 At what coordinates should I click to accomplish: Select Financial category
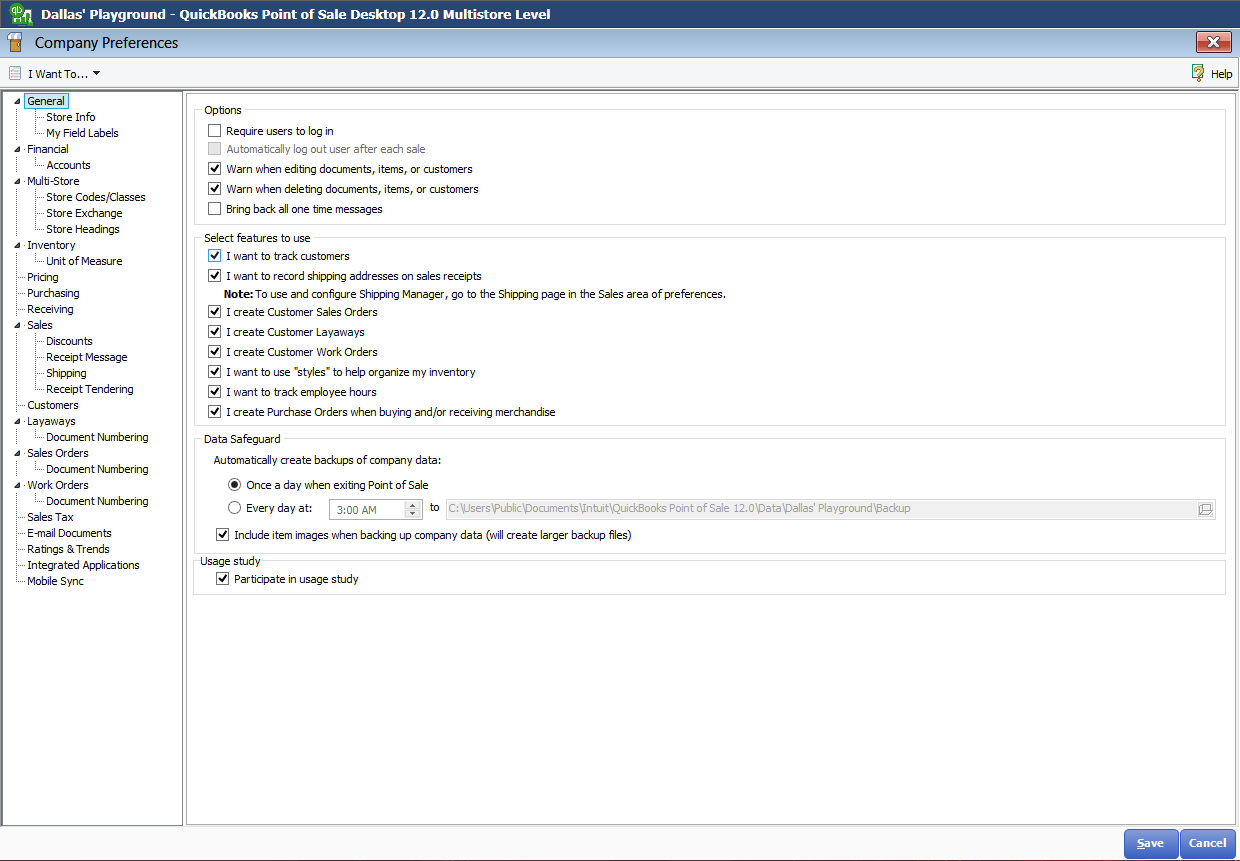[x=48, y=149]
